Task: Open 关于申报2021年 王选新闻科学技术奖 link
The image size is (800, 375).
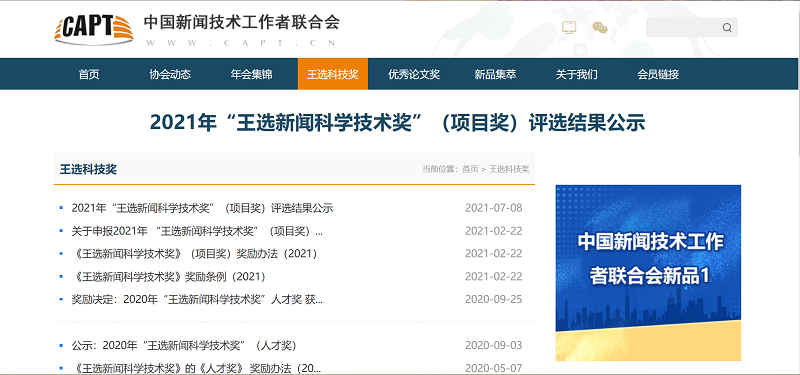Action: coord(197,231)
